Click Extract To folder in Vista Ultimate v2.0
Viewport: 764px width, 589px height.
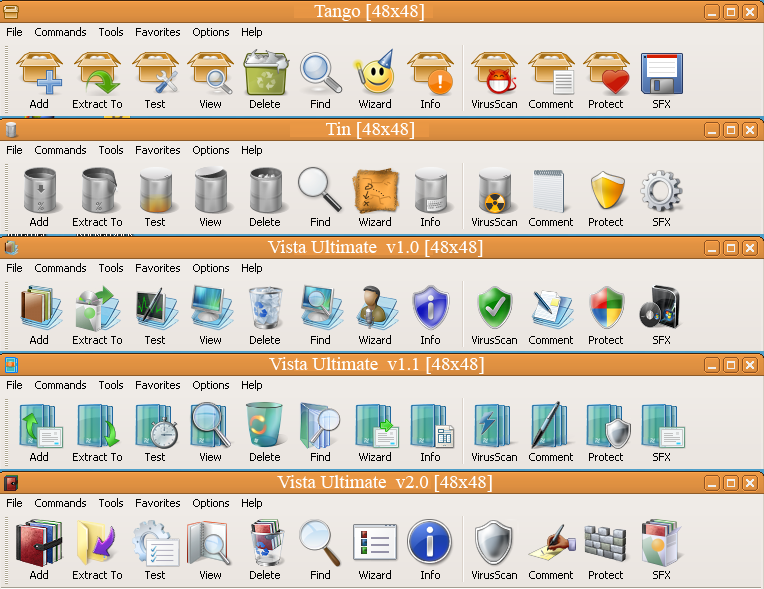96,543
